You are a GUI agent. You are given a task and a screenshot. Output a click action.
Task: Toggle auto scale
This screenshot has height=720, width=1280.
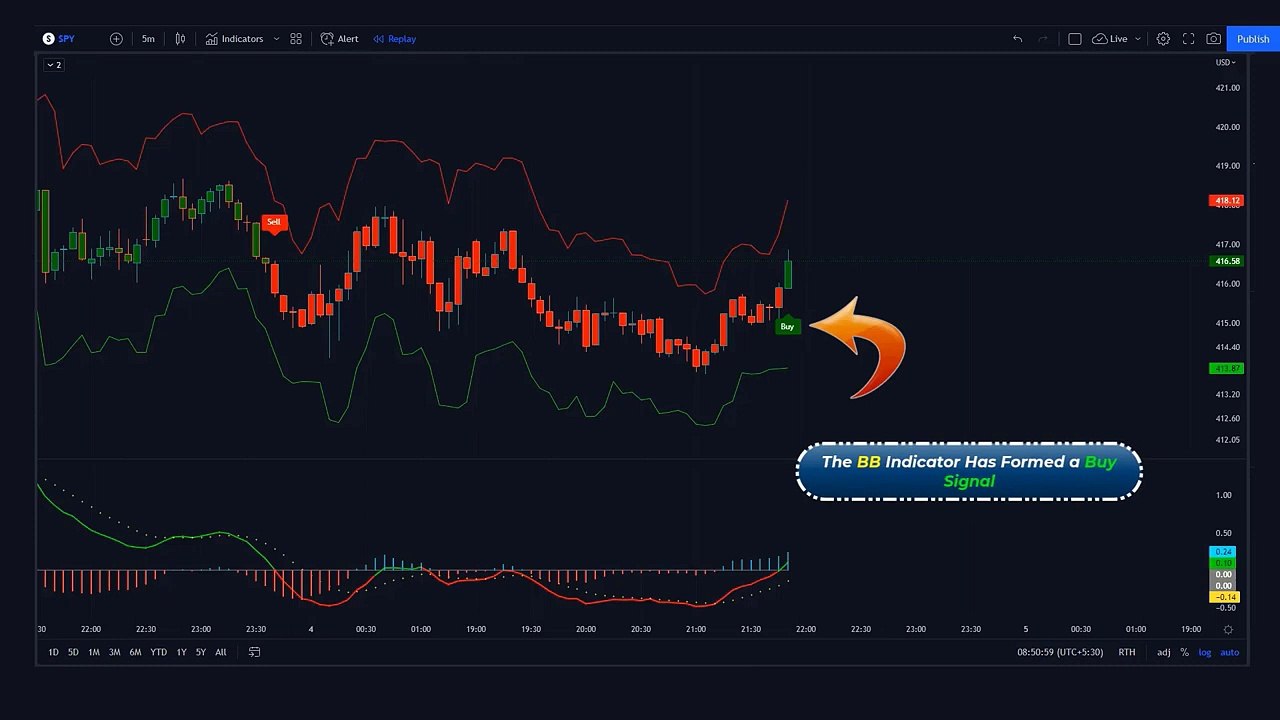coord(1230,652)
